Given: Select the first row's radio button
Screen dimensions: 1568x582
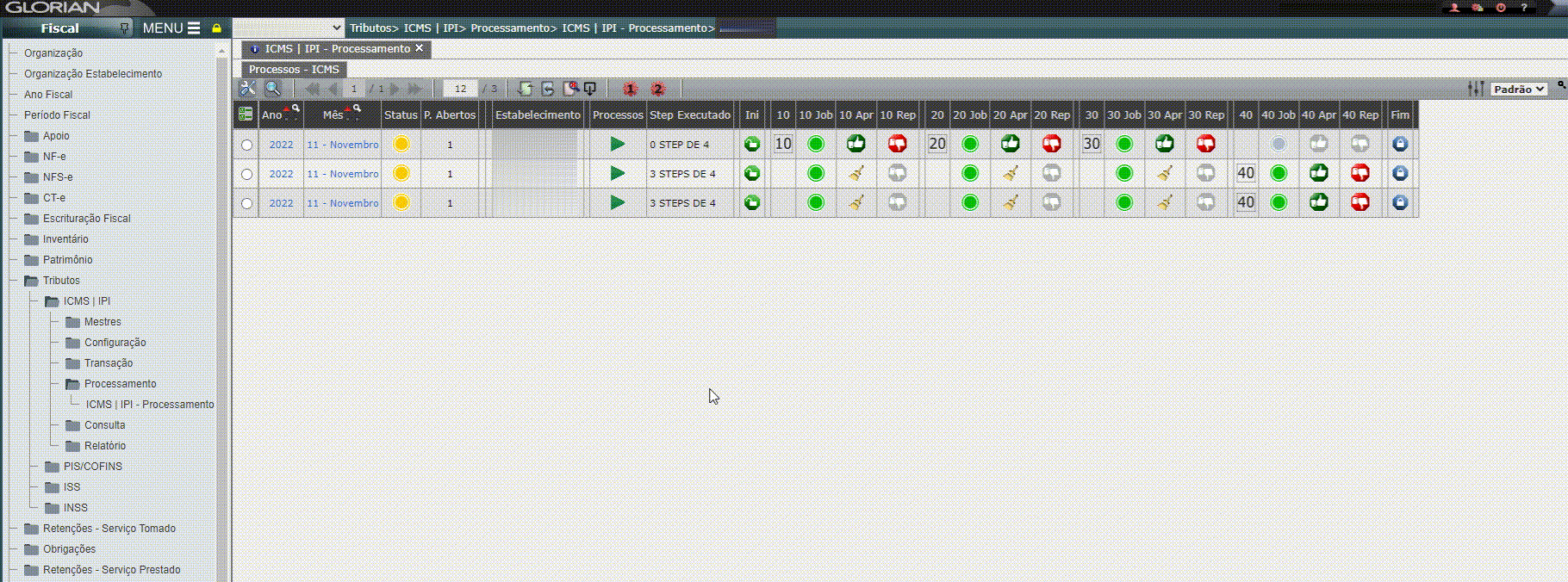Looking at the screenshot, I should [247, 145].
